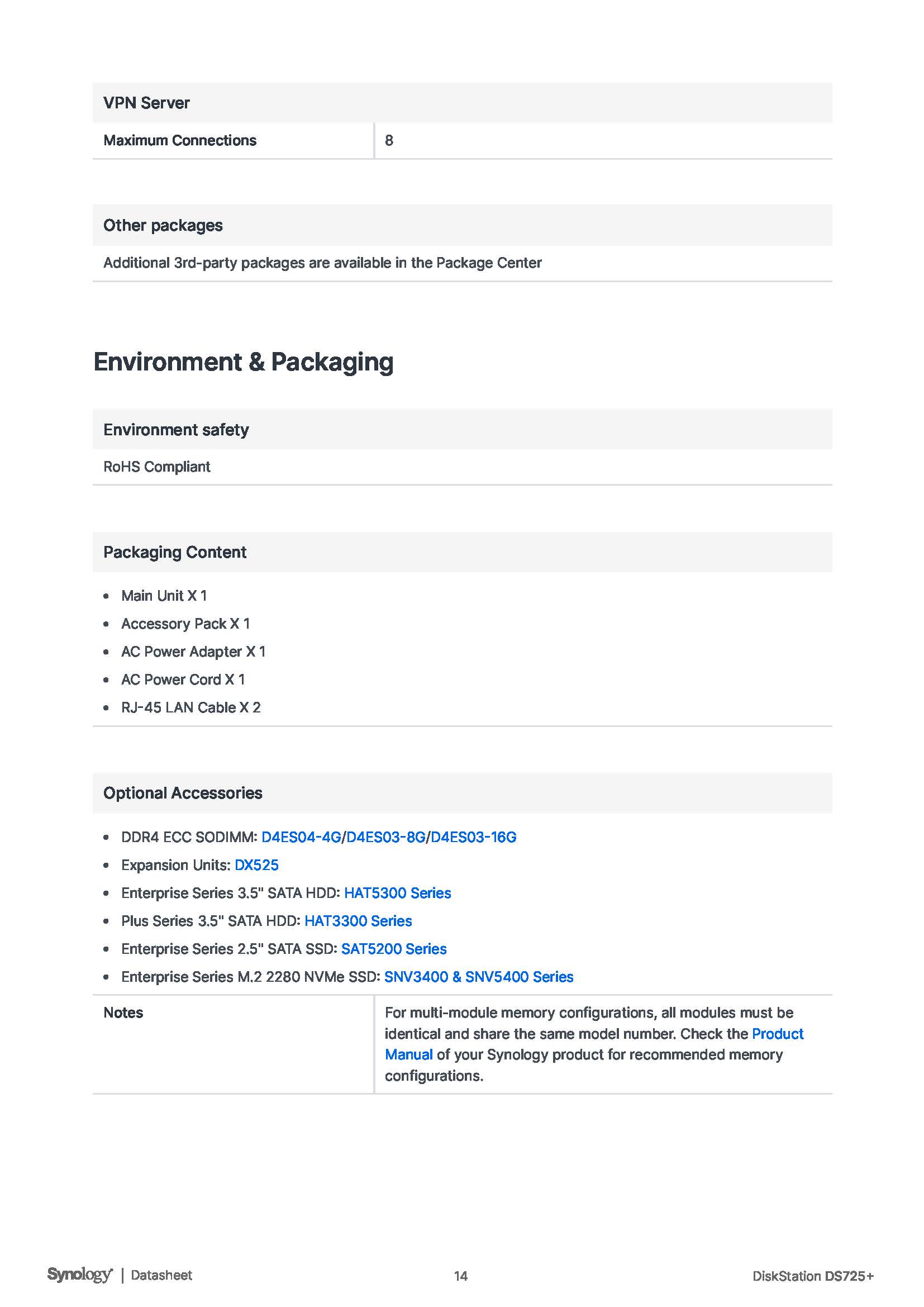Screen dimensions: 924x1307
Task: Open the D4ES04-4G memory link
Action: 301,837
